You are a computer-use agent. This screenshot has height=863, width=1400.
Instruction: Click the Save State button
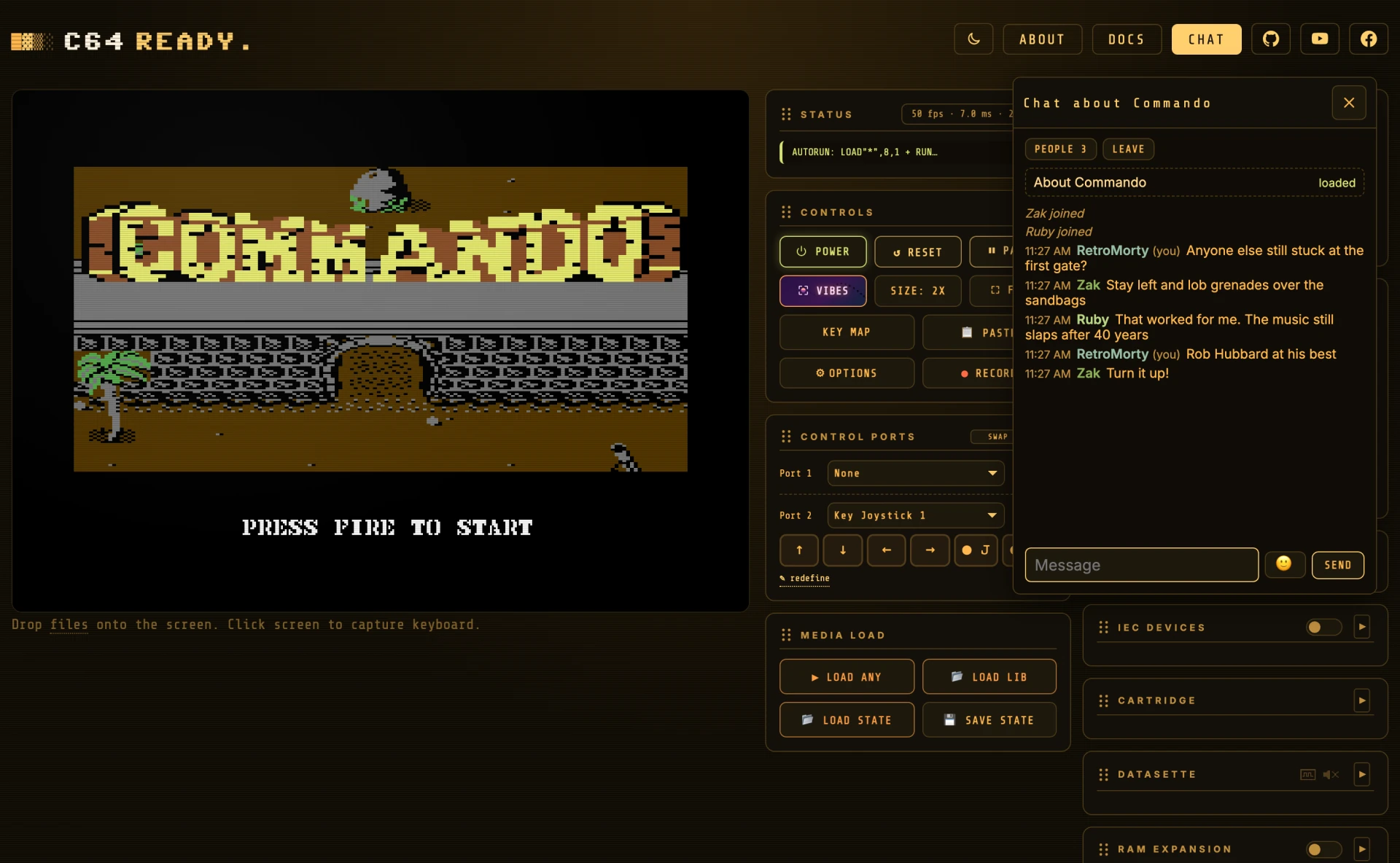pyautogui.click(x=989, y=720)
